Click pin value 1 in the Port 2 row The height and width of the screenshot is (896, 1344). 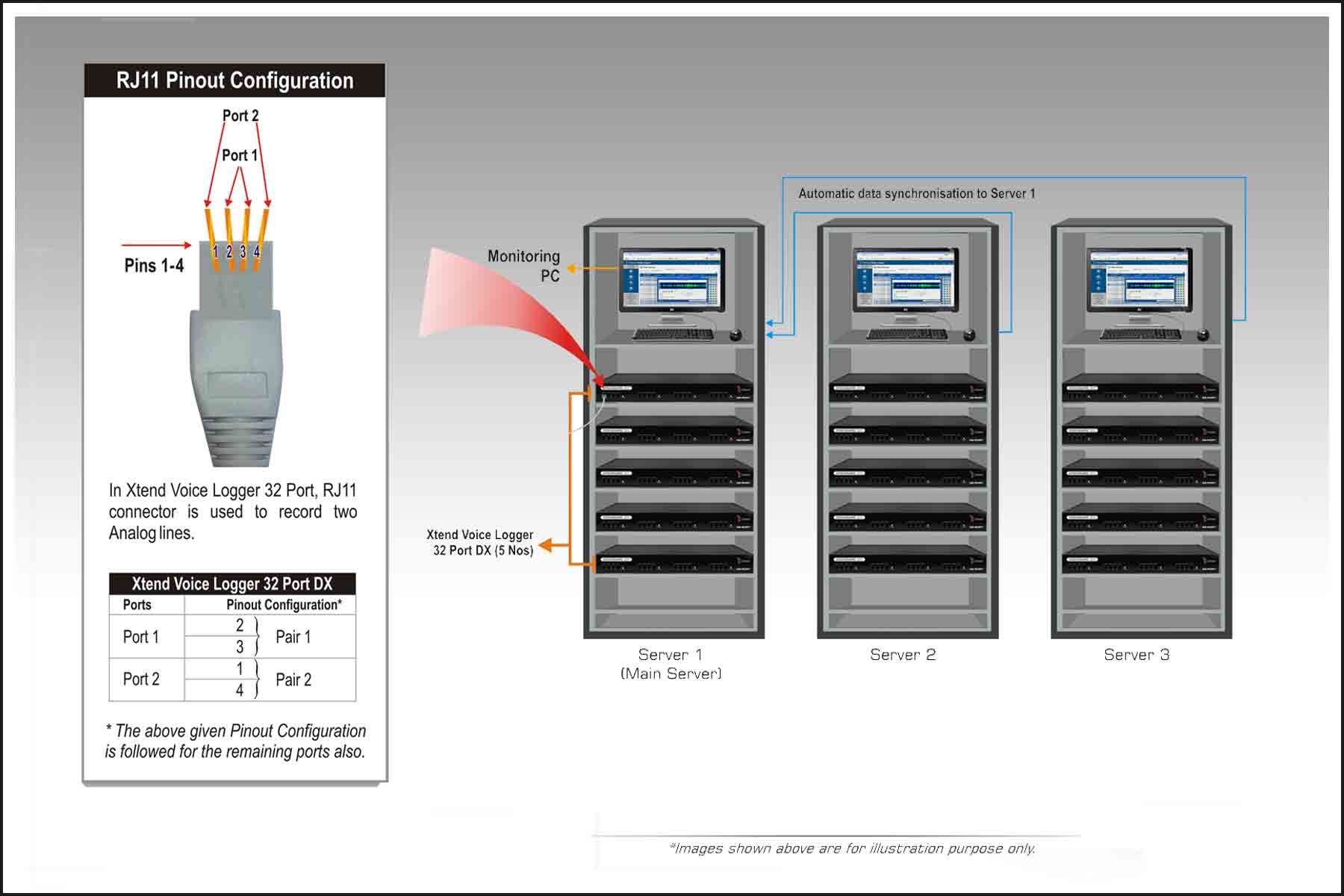pos(240,668)
